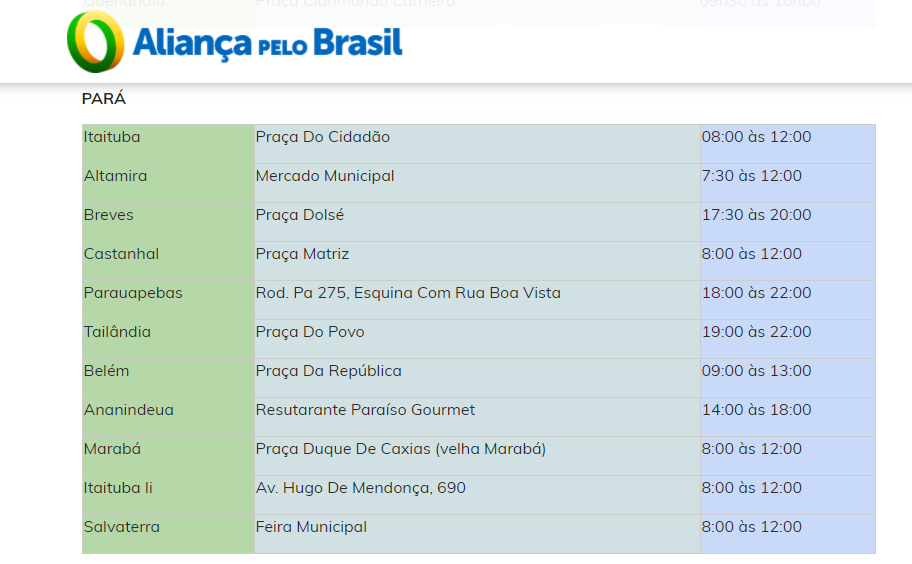
Task: Select the Breves city cell
Action: click(x=108, y=215)
